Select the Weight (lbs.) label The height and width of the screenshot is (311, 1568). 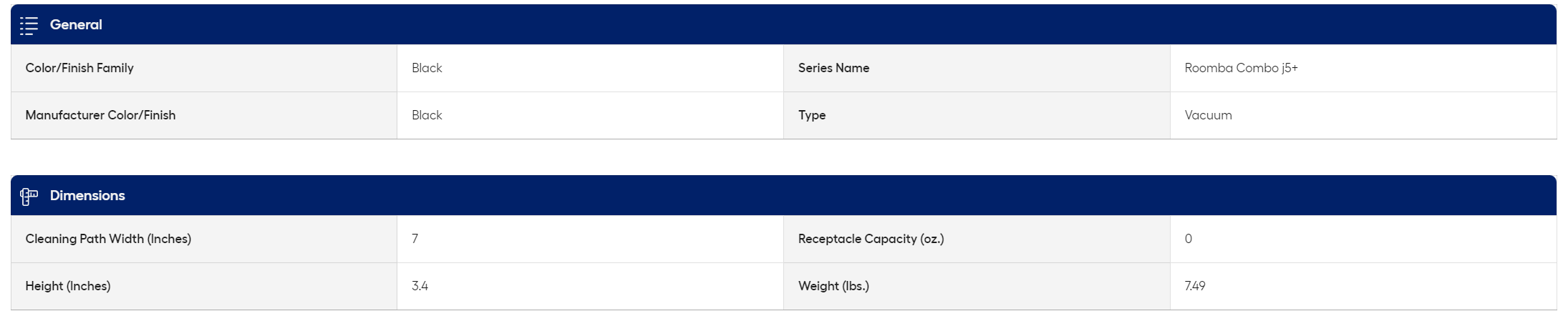click(833, 286)
